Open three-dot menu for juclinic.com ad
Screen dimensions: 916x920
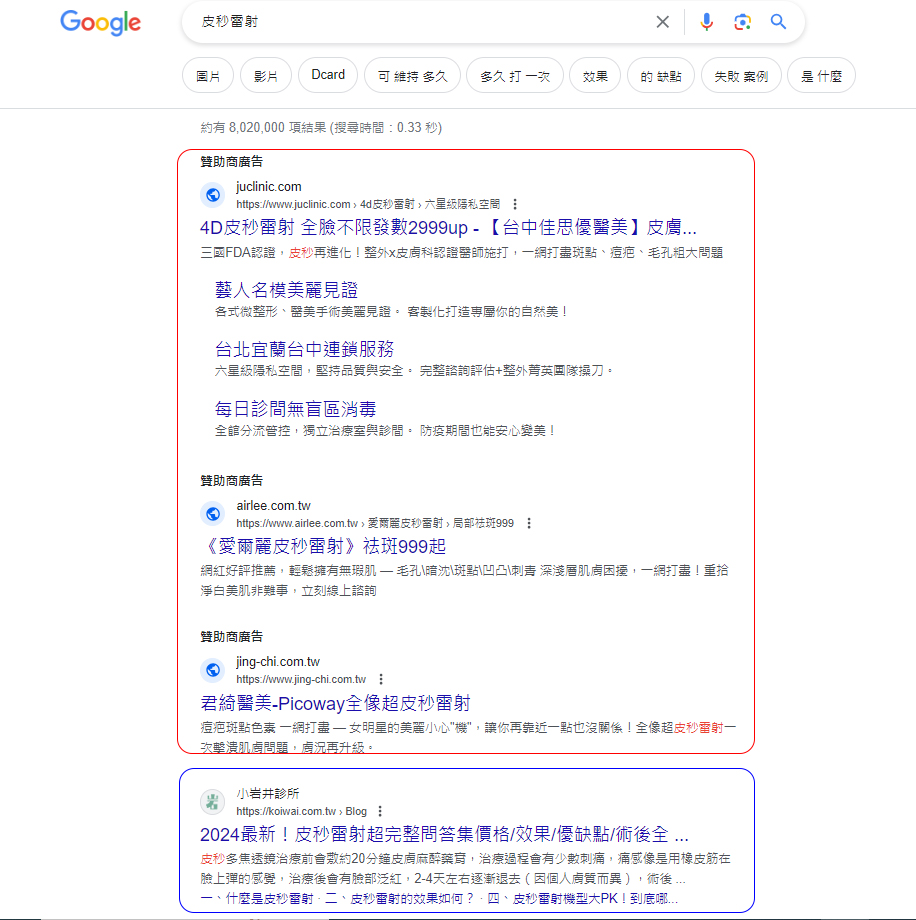point(515,204)
